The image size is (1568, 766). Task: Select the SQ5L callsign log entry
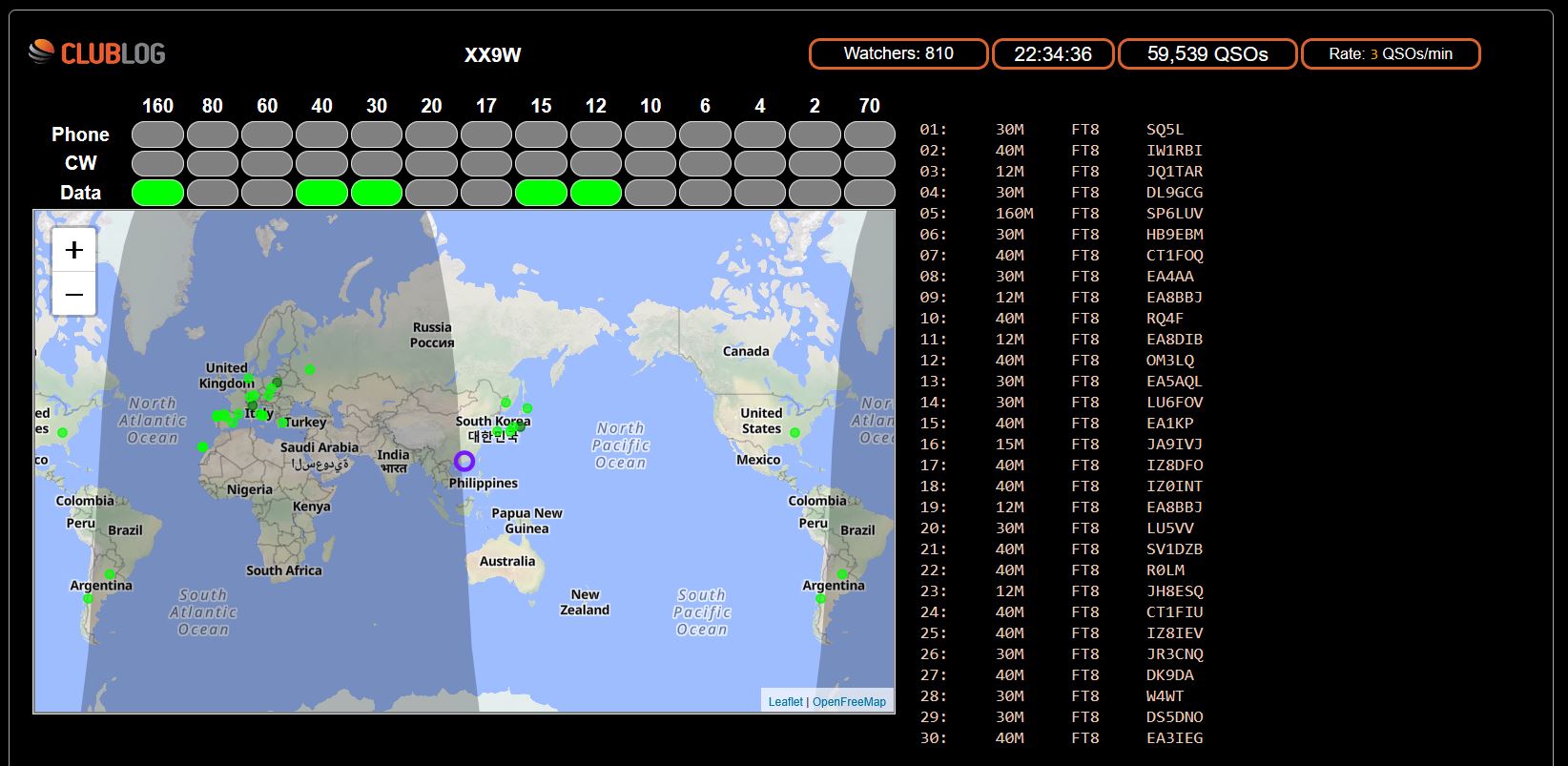(1165, 130)
